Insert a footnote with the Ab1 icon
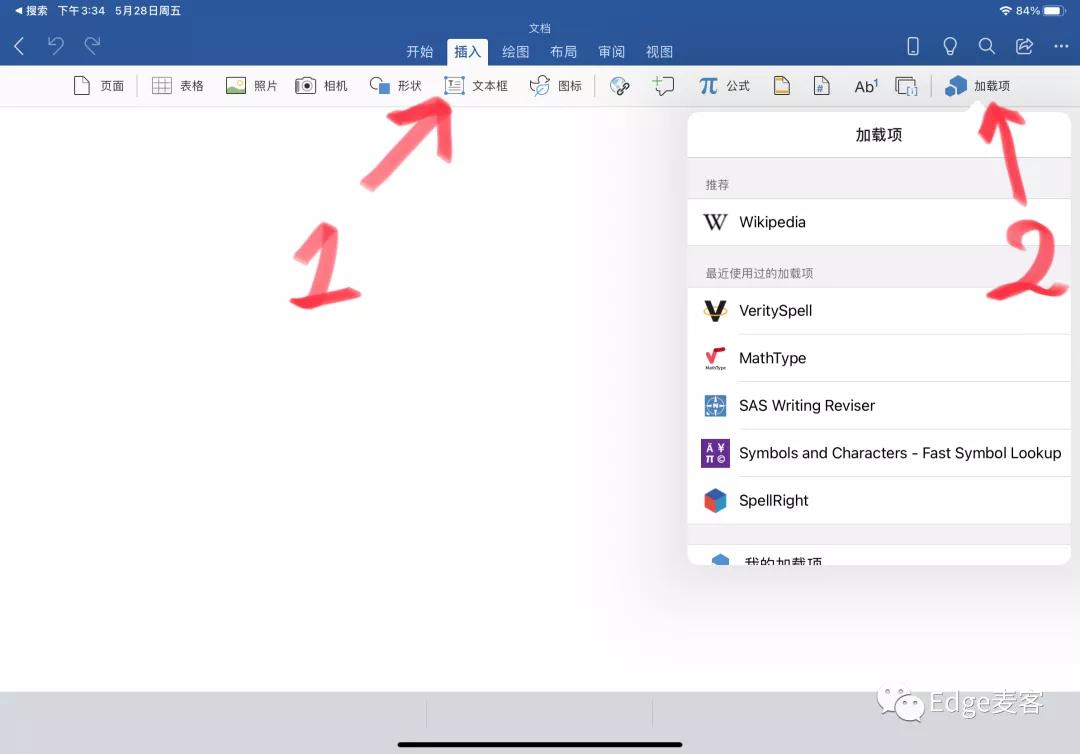This screenshot has height=754, width=1080. 864,85
